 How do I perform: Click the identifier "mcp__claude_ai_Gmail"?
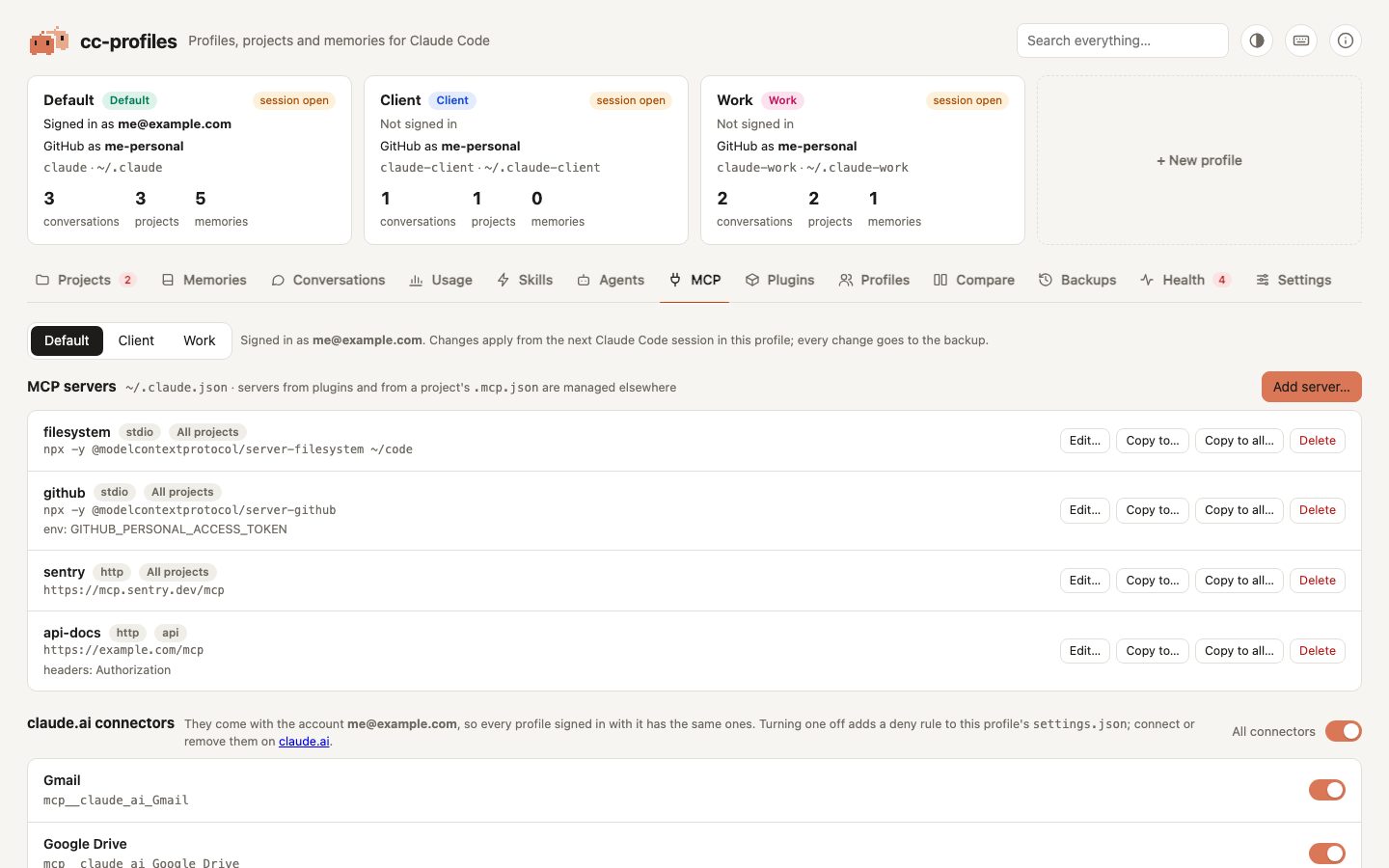point(116,800)
